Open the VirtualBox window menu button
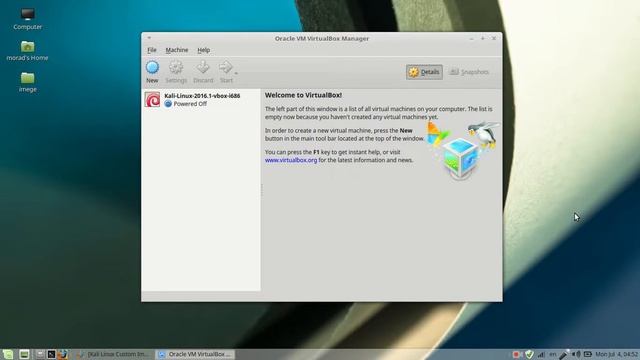640x360 pixels. [x=149, y=38]
